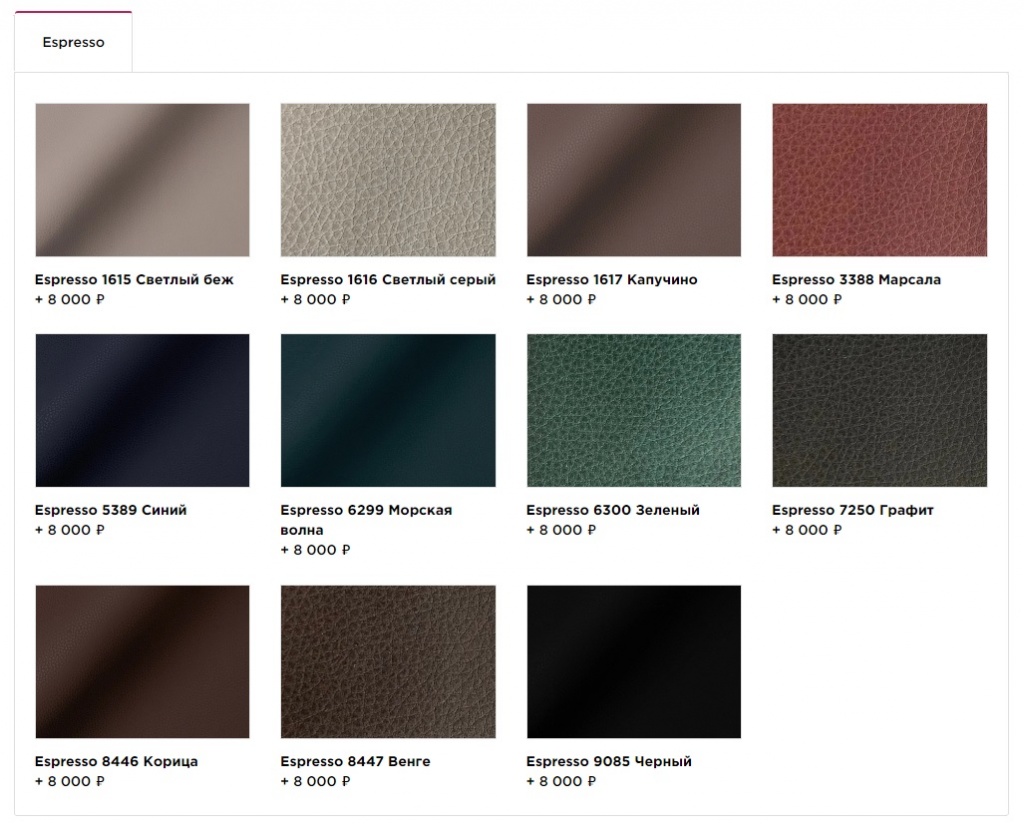Viewport: 1024px width, 830px height.
Task: Click the '+ 8 000 ₽' price under Espresso 9085 Черный
Action: pyautogui.click(x=561, y=782)
